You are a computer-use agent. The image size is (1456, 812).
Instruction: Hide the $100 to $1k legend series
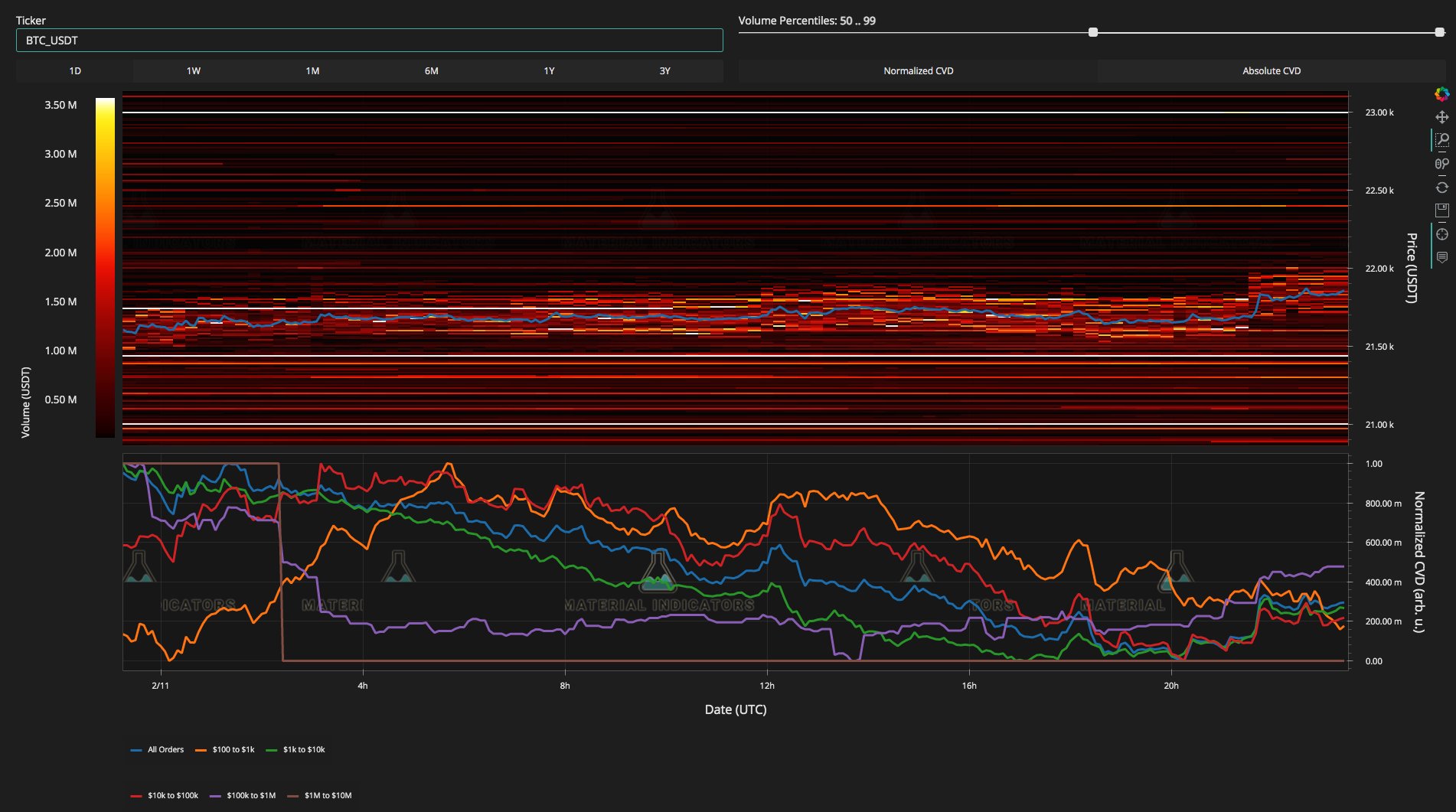tap(233, 750)
